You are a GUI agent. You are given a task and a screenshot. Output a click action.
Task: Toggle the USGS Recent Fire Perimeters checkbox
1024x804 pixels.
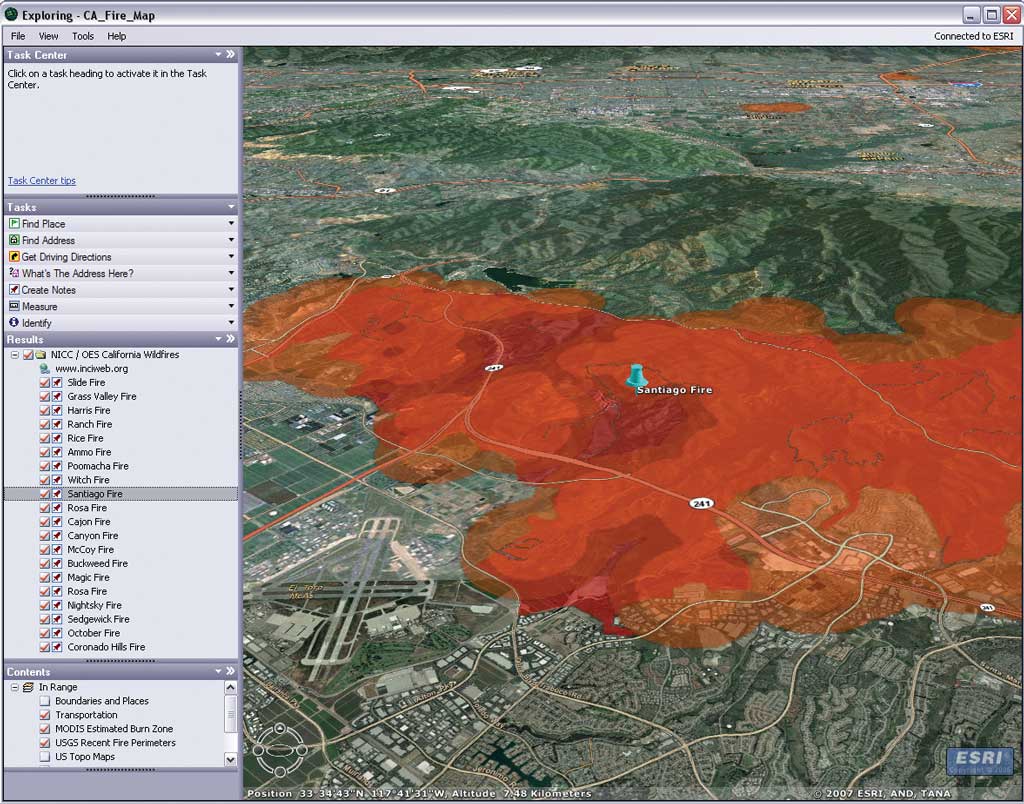point(44,743)
